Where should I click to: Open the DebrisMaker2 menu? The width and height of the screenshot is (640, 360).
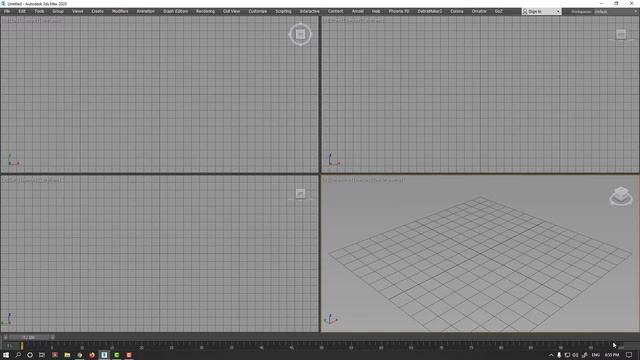point(430,11)
